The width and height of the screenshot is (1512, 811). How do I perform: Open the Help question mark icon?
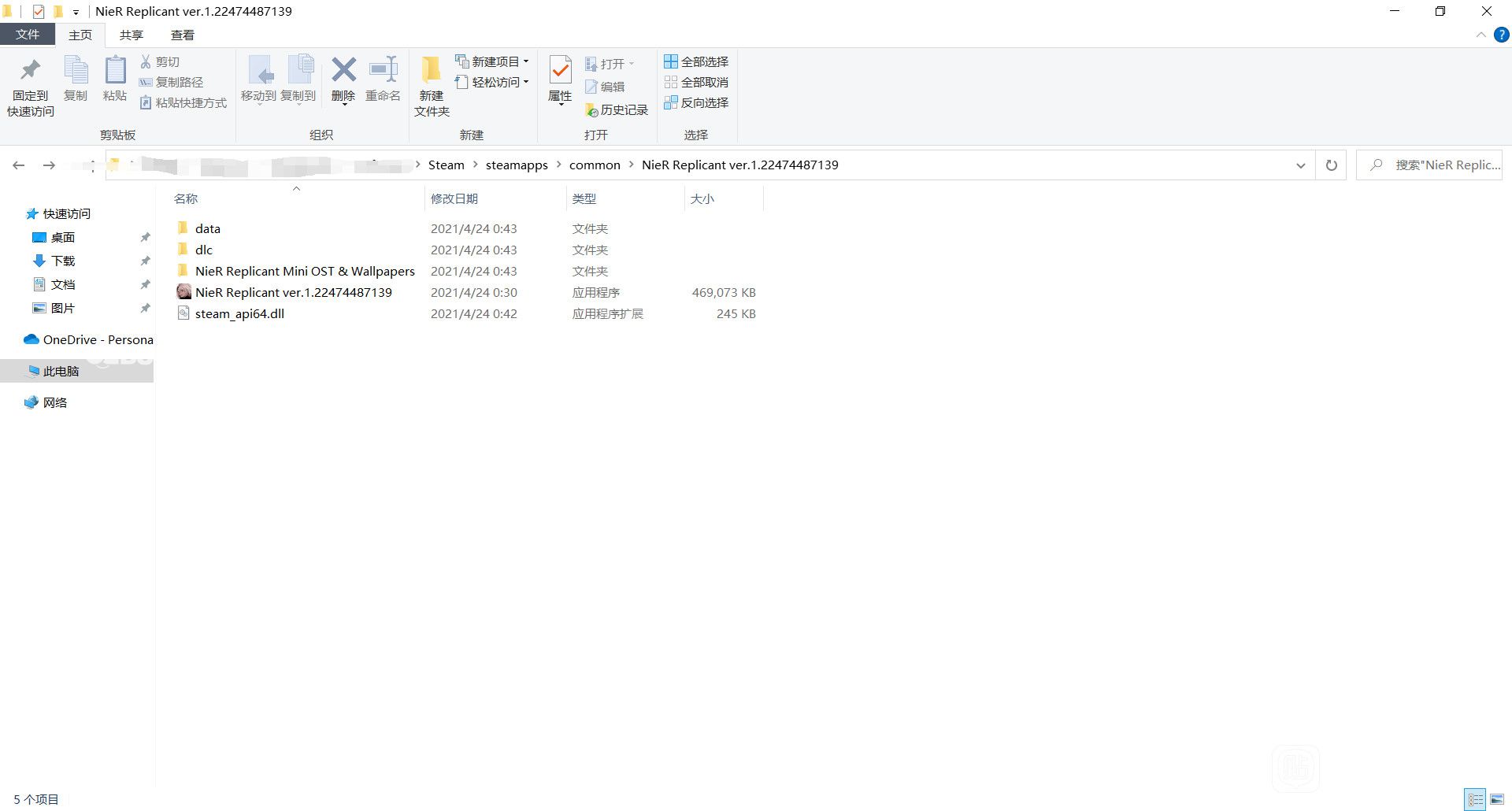1502,35
